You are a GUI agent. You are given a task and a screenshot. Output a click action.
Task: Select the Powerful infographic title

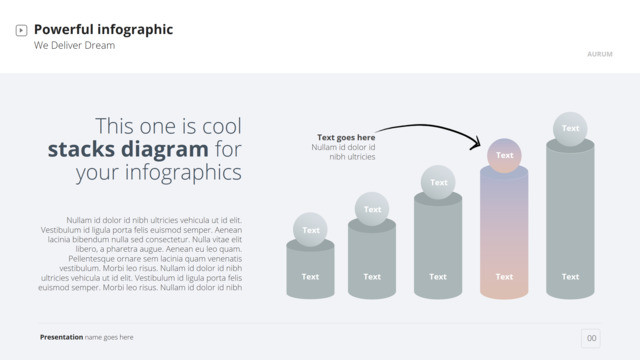[103, 29]
